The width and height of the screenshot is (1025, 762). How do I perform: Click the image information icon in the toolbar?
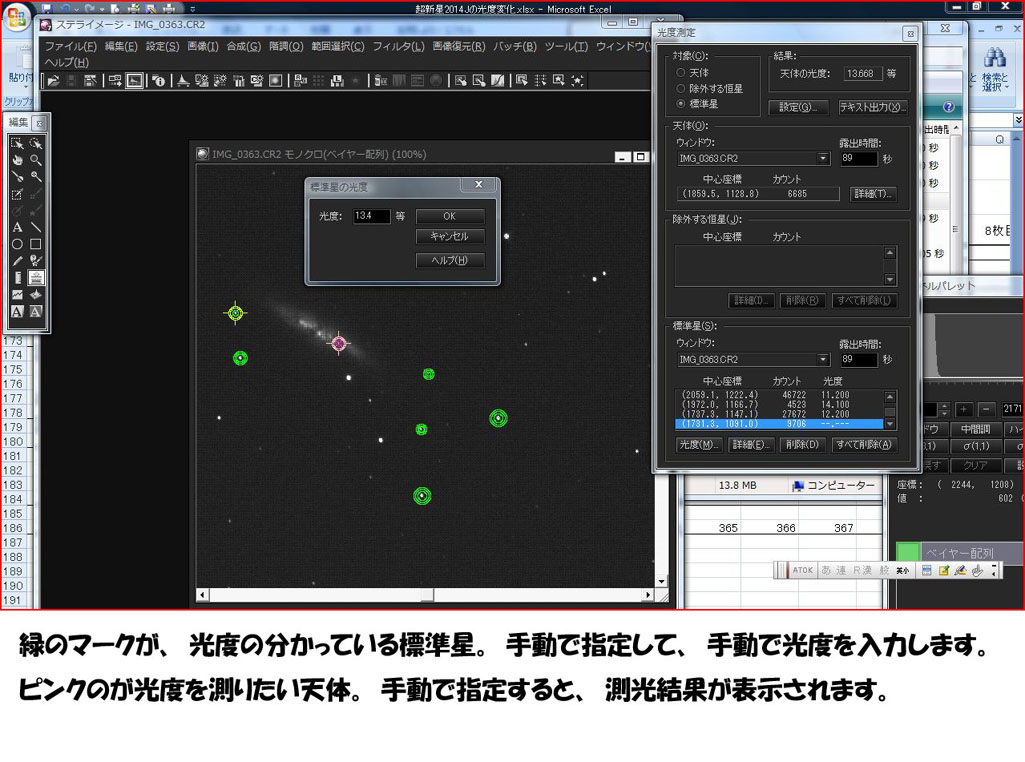[x=158, y=80]
